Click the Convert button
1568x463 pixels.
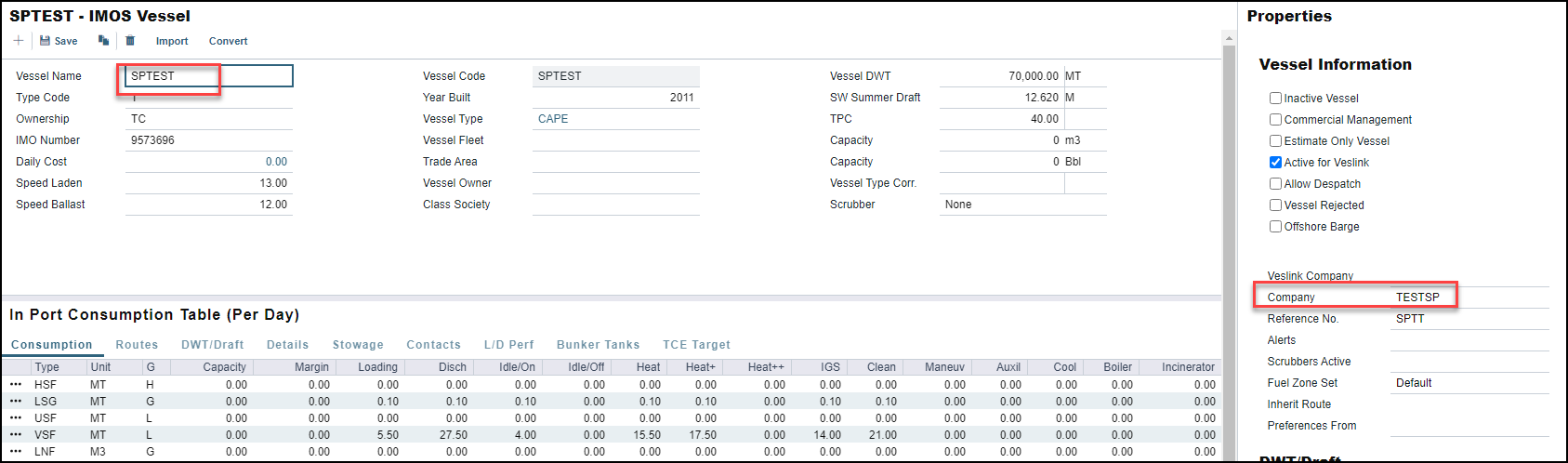(x=228, y=41)
